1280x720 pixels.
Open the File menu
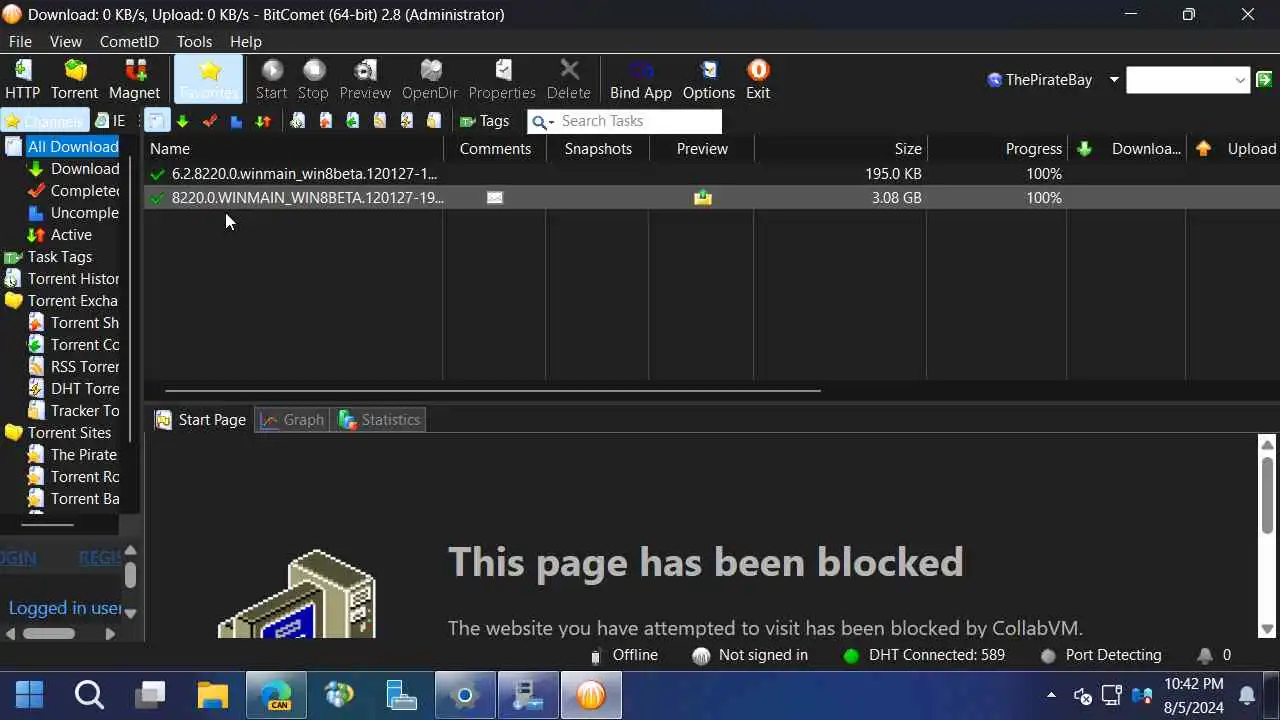[x=20, y=41]
